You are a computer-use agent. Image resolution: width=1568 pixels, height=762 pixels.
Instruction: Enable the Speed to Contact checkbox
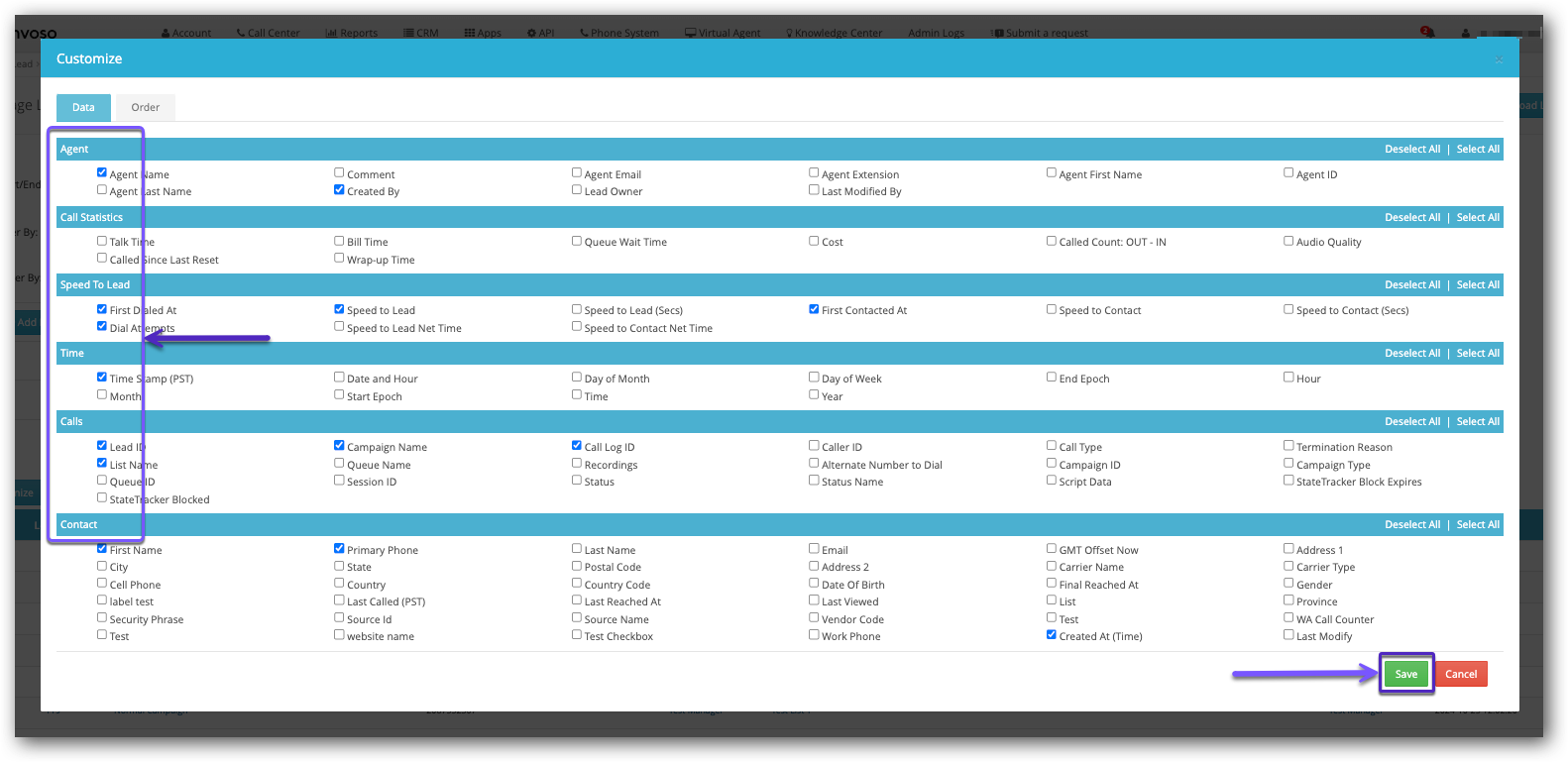1052,308
